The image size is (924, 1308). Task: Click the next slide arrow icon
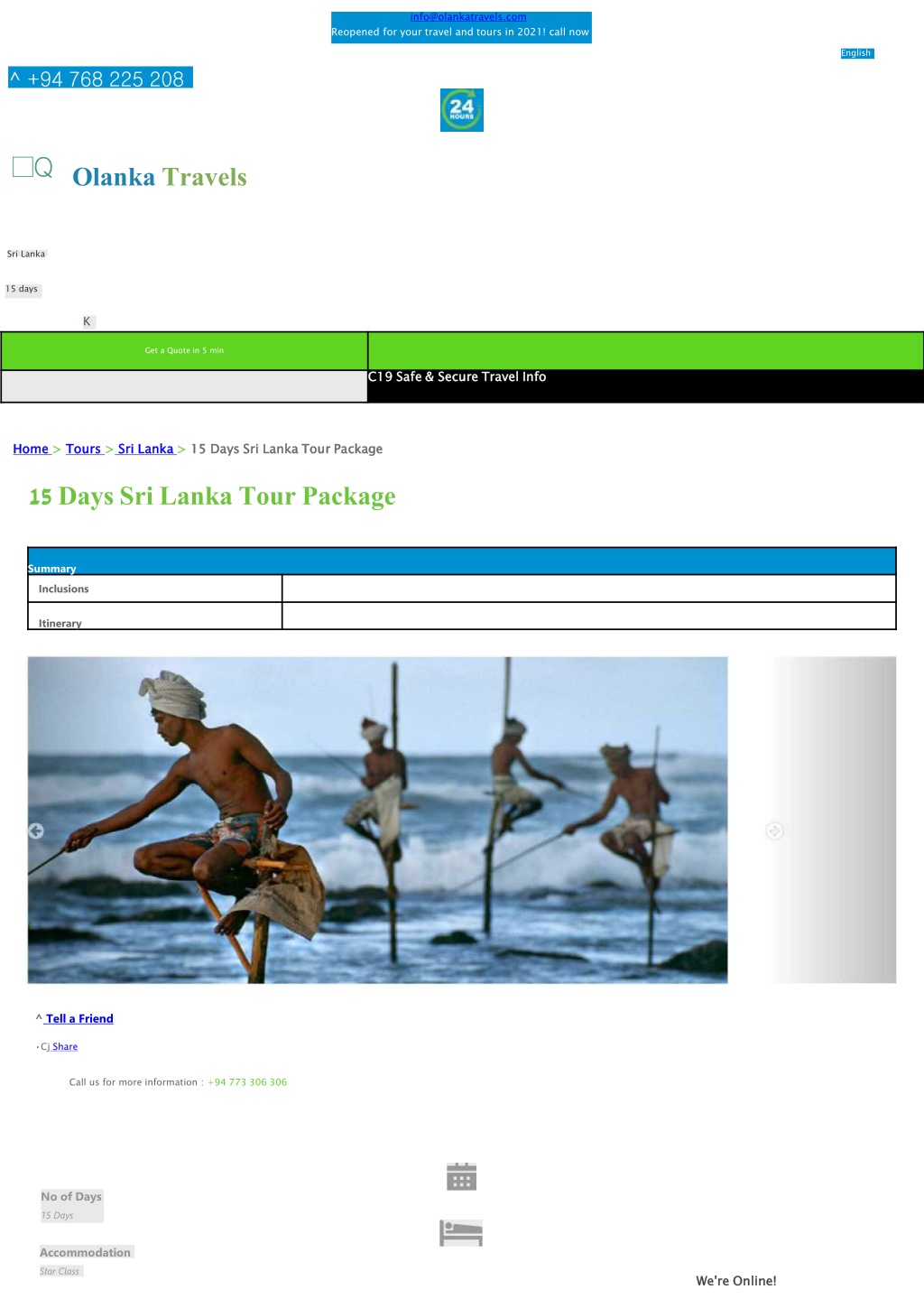[774, 830]
